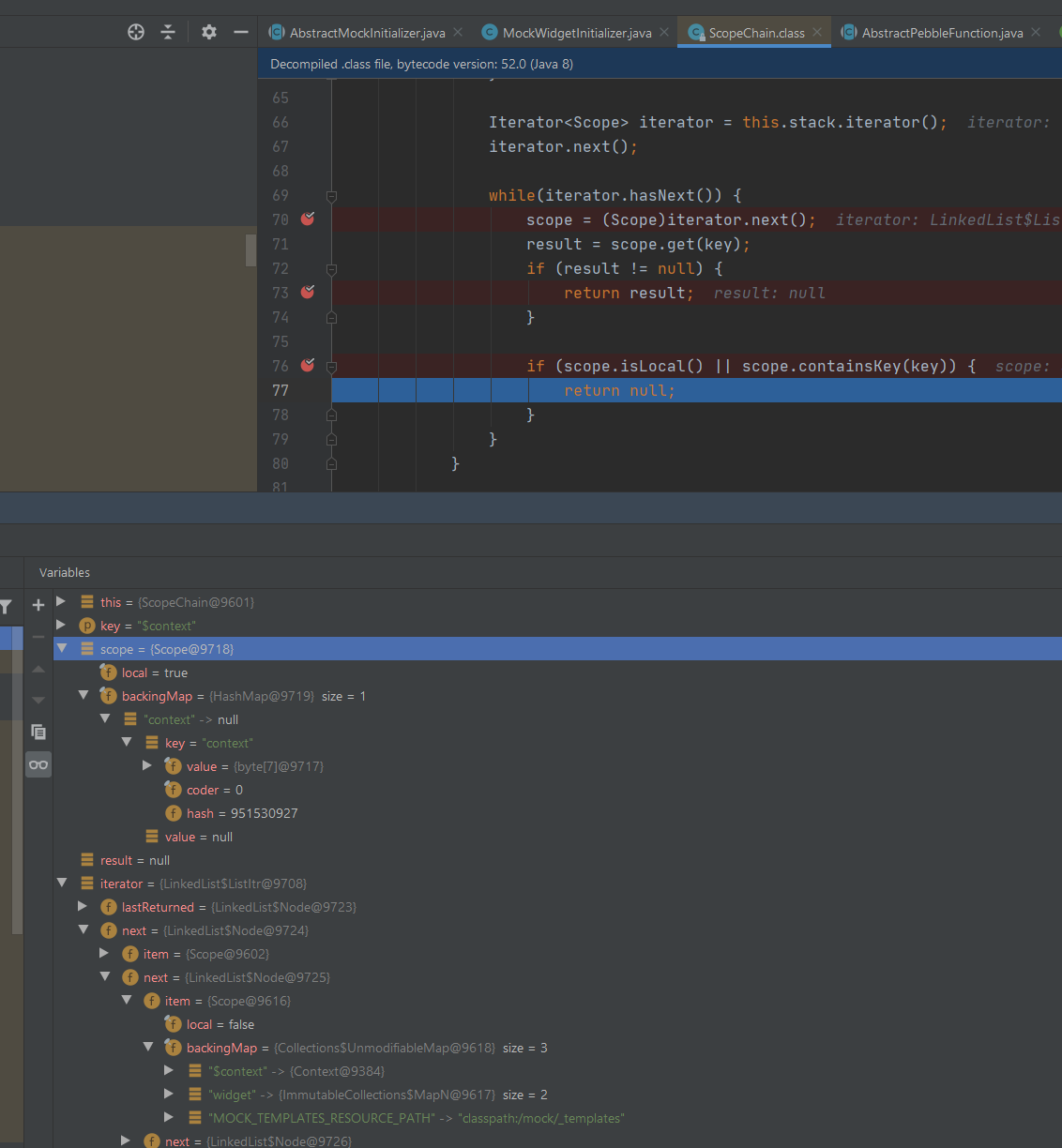Expand MOCK_TEMPLATES_RESOURCE_PATH entry

pos(169,1117)
